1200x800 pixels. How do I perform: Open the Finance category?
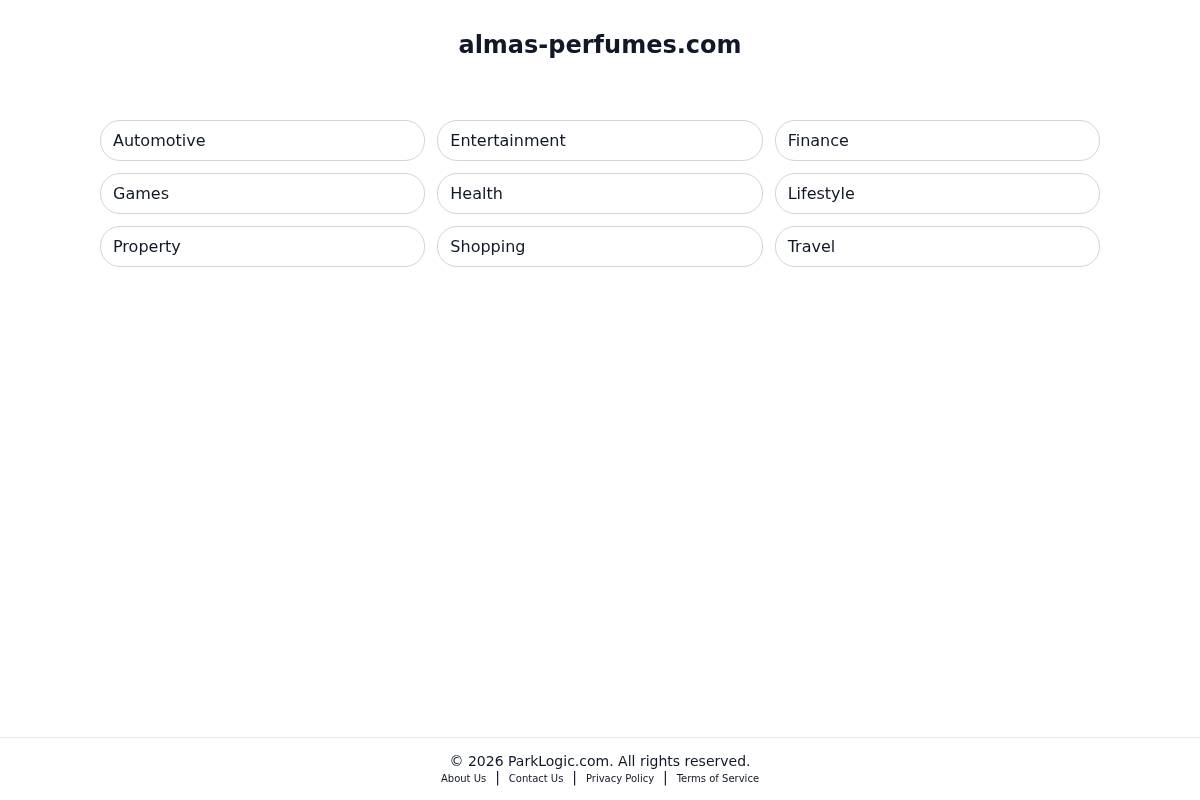(937, 140)
